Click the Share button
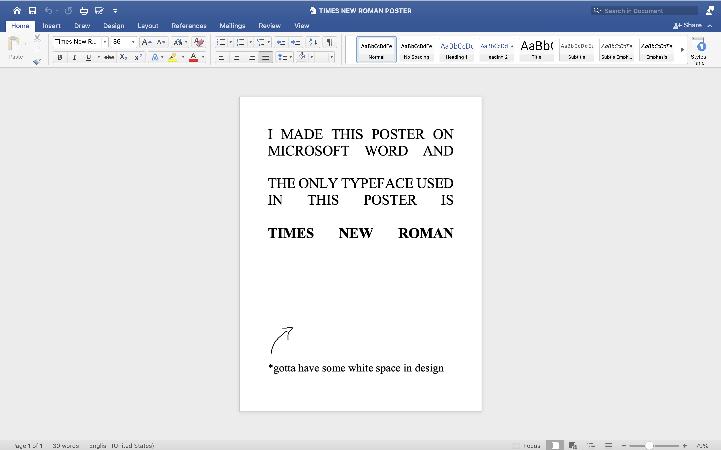 coord(688,26)
